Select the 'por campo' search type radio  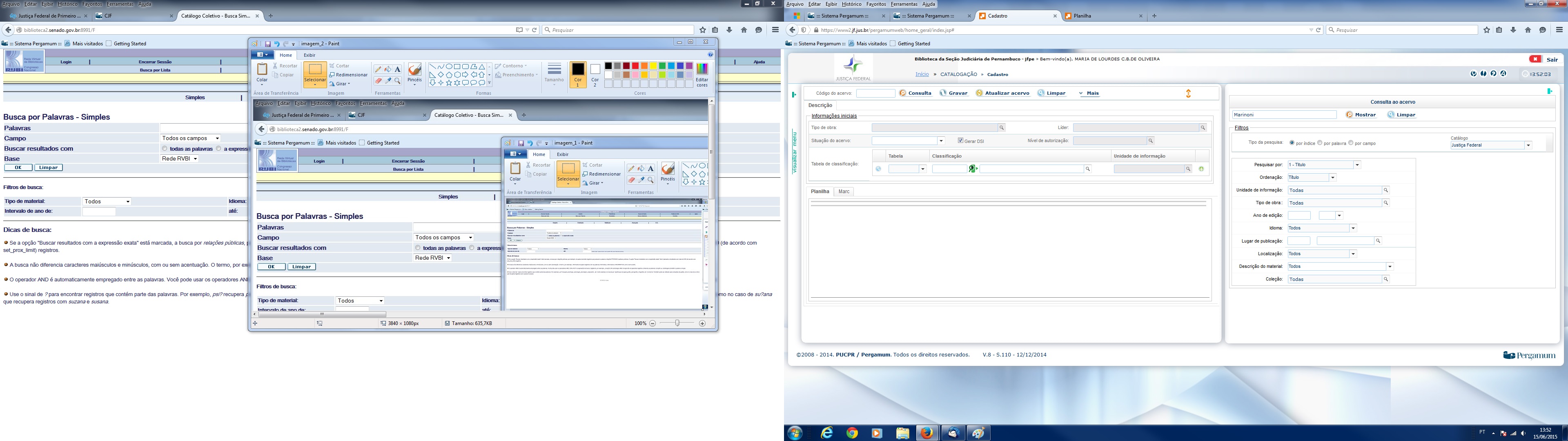pyautogui.click(x=1351, y=143)
